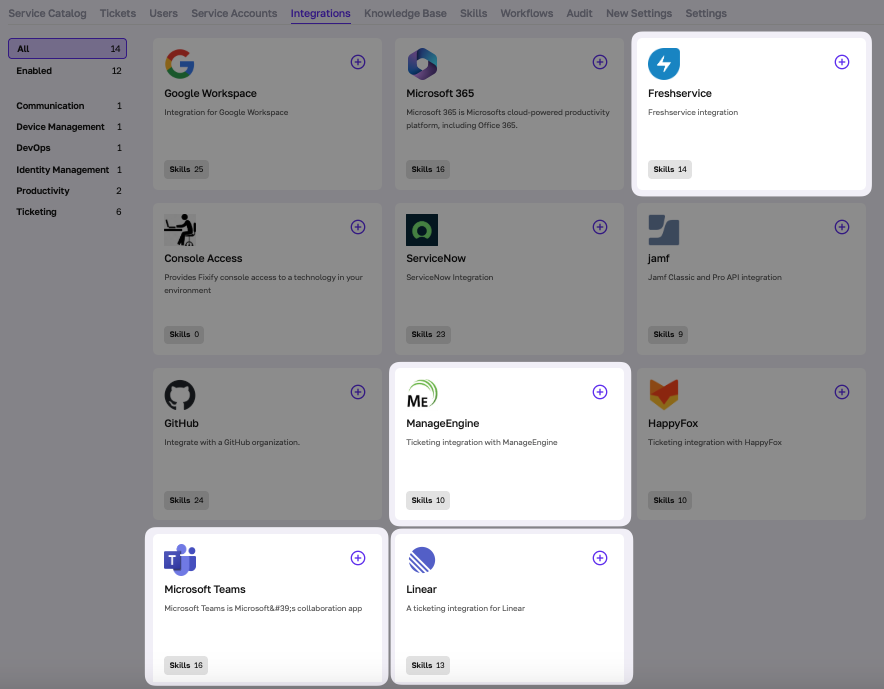Select the jamf icon

point(665,228)
